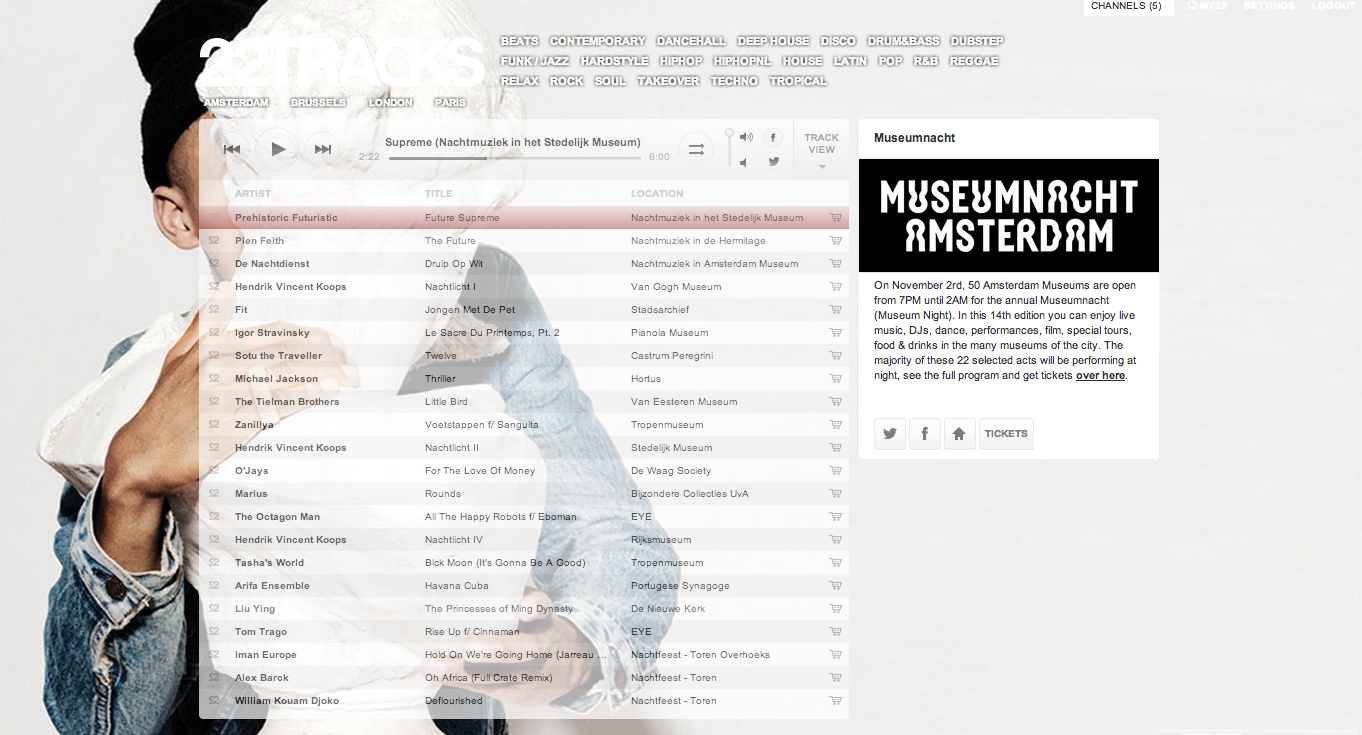Buy Future Supreme via cart icon
Viewport: 1362px width, 735px height.
[x=835, y=217]
